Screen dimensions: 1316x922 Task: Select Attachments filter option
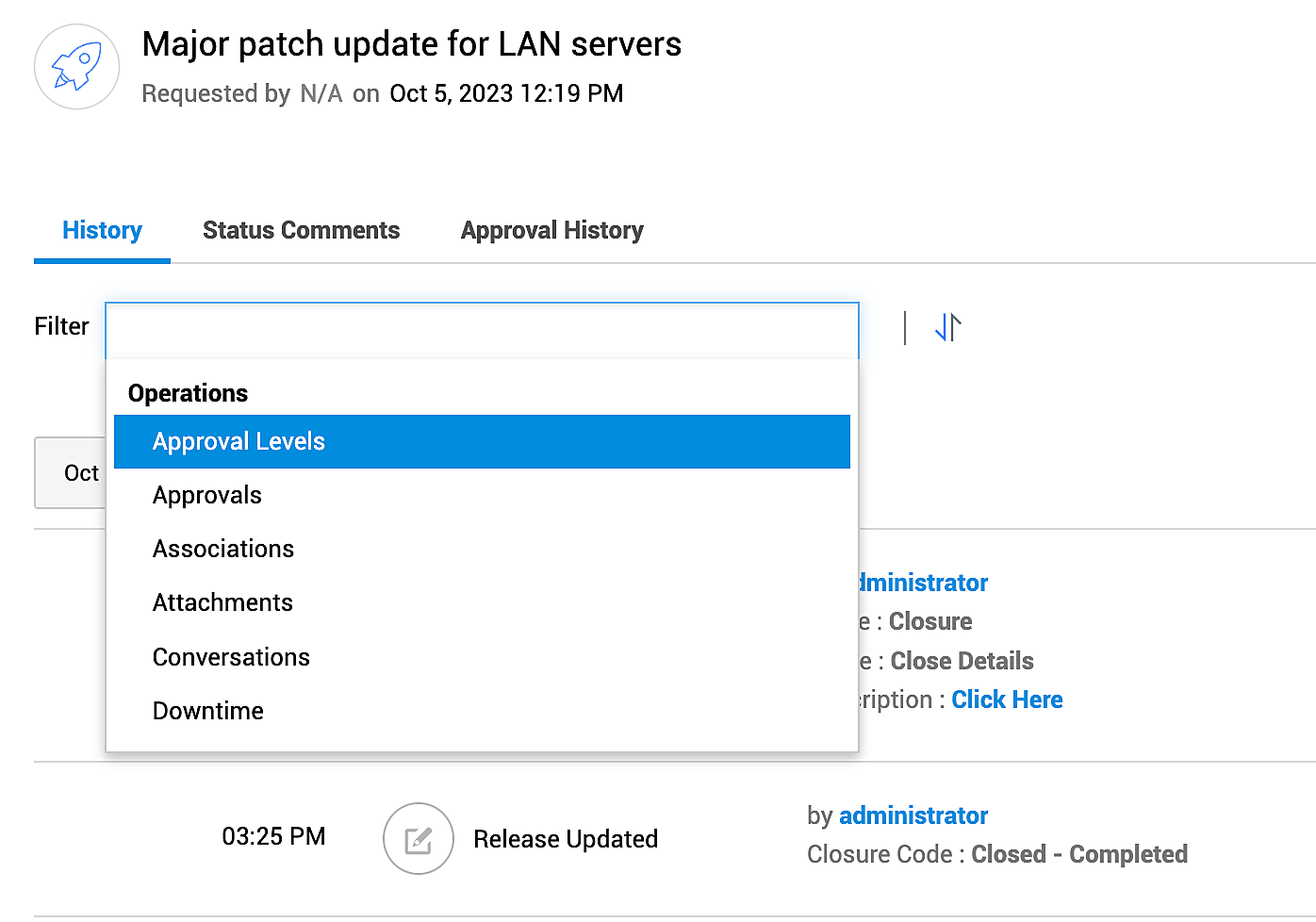tap(482, 602)
